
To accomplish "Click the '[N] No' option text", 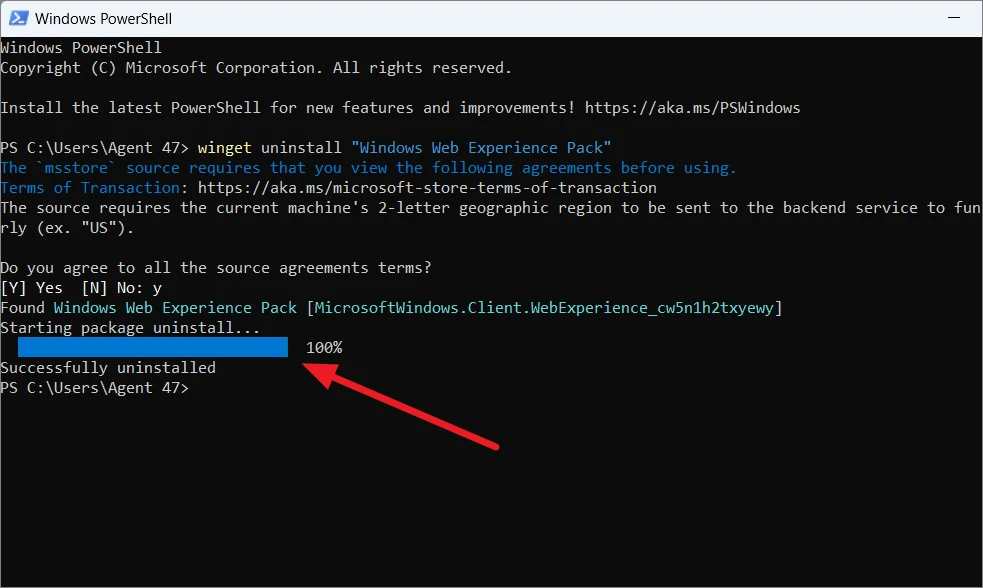I will click(112, 288).
